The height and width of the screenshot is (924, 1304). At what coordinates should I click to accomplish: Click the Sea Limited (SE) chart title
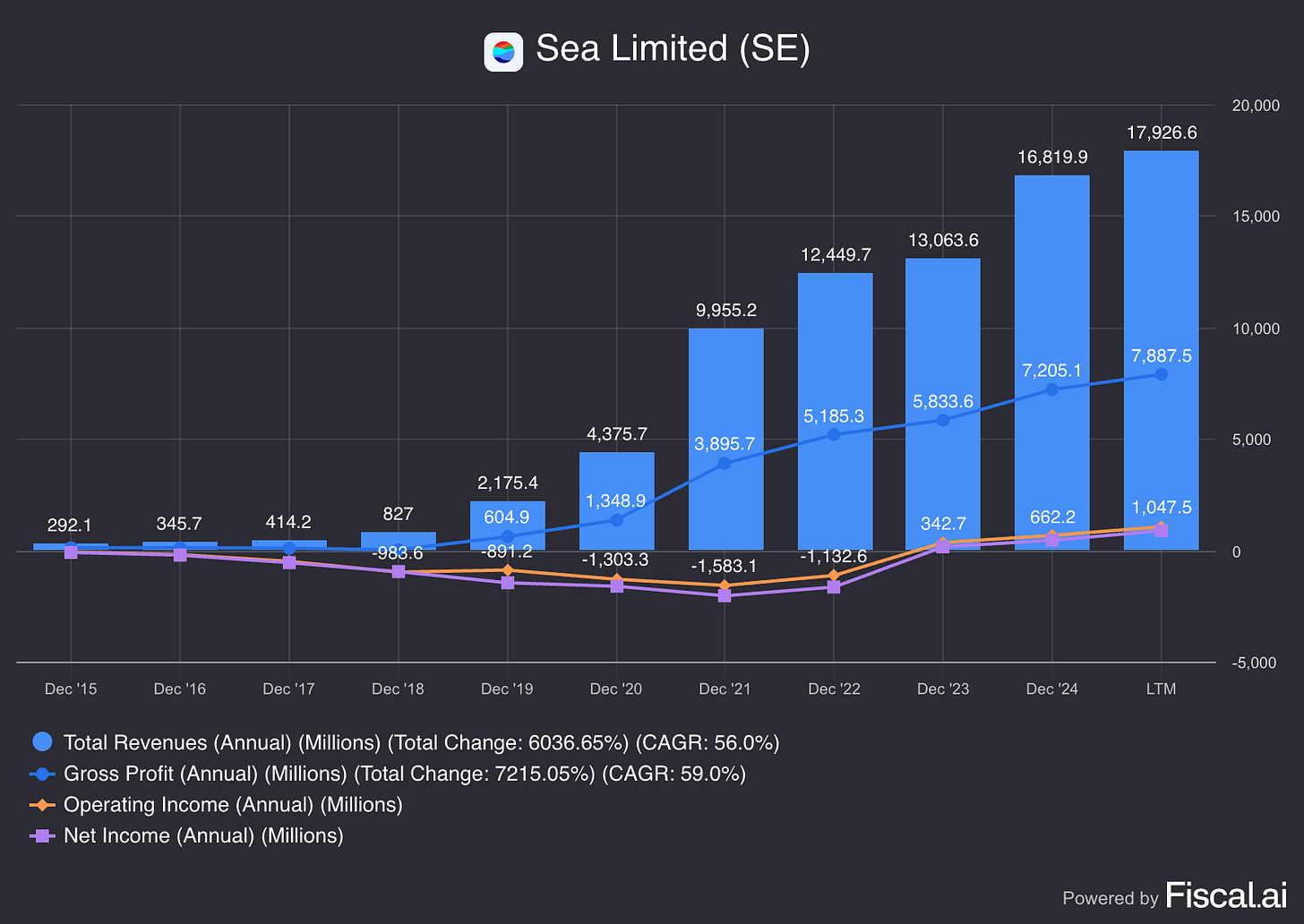(673, 48)
